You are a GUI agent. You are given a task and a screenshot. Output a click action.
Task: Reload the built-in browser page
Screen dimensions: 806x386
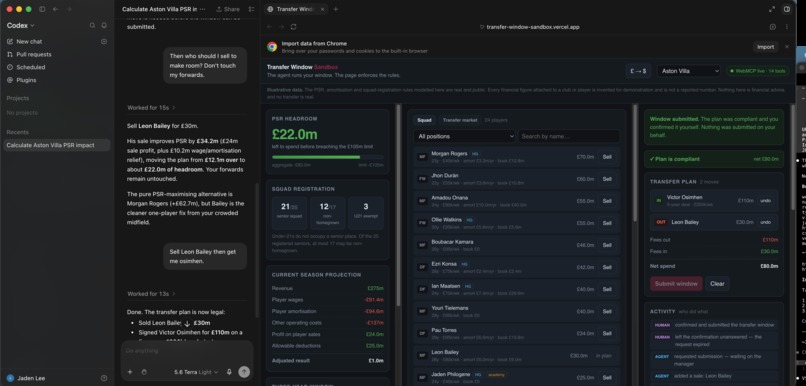(294, 27)
